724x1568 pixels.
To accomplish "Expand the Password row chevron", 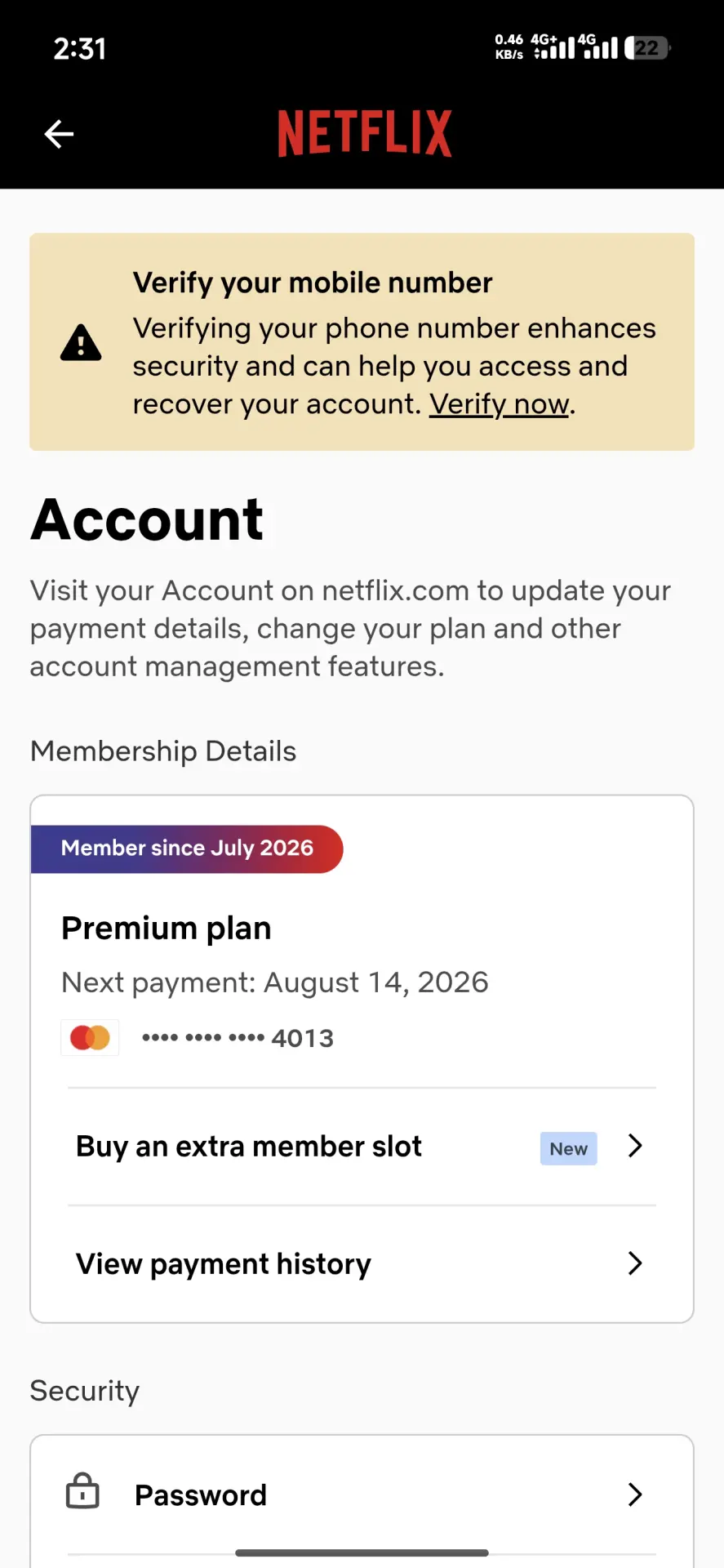I will [635, 1494].
